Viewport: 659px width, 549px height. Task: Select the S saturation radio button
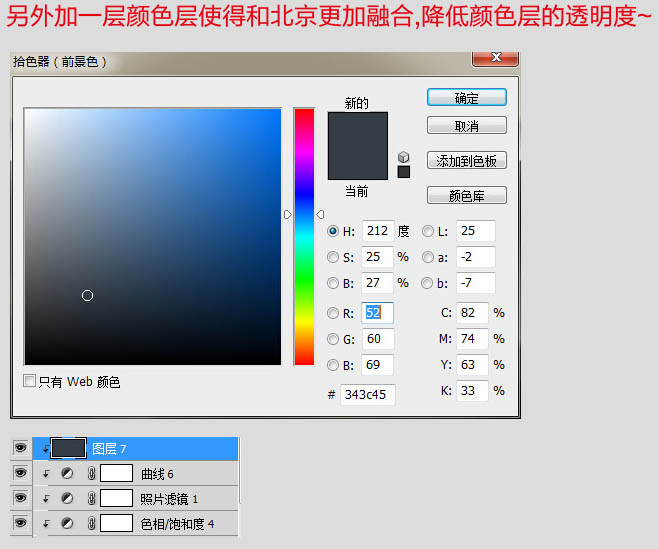333,257
